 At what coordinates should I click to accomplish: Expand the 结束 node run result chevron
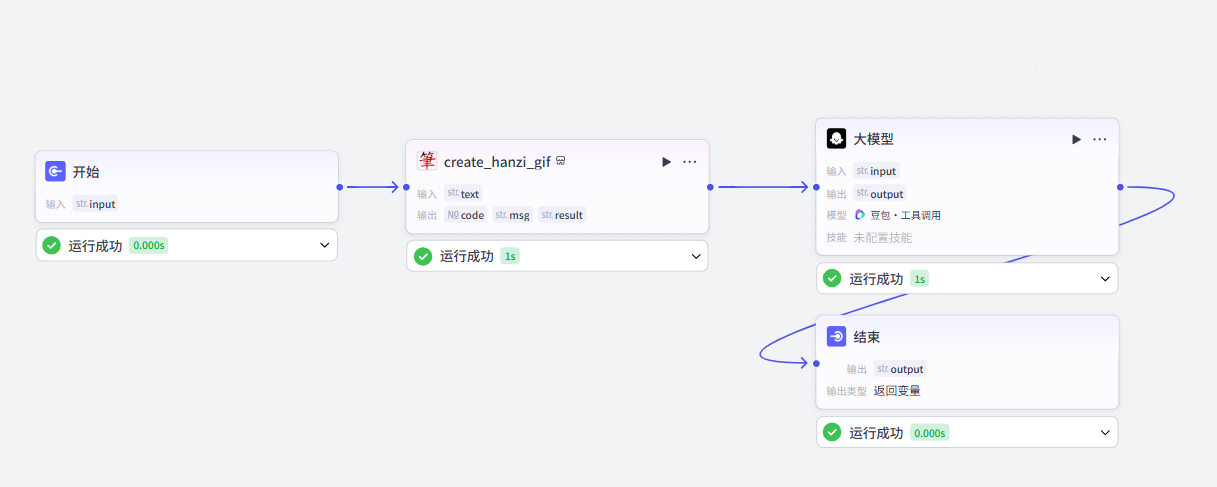click(1105, 432)
